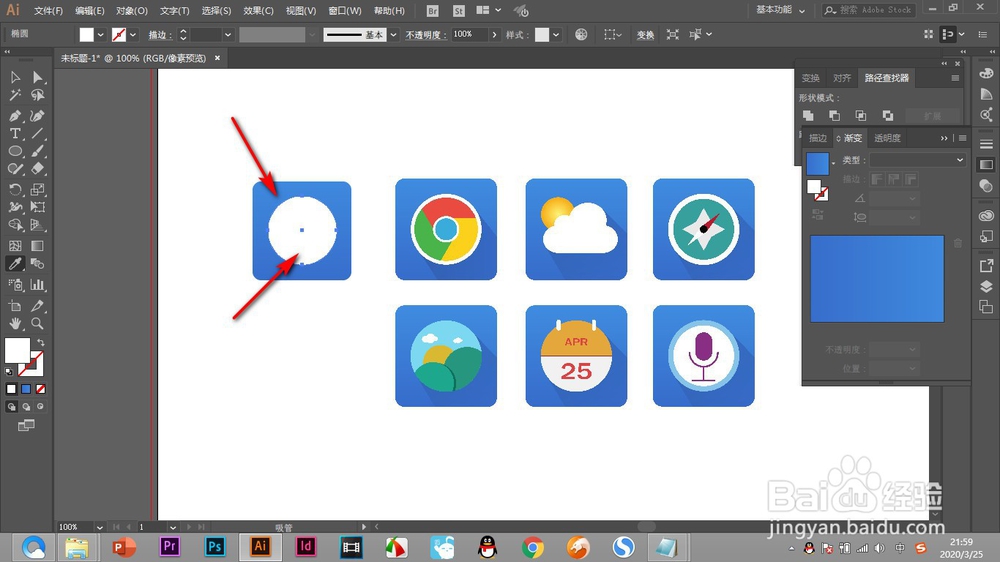Click the Exclude shape mode icon
1000x562 pixels.
pos(887,115)
